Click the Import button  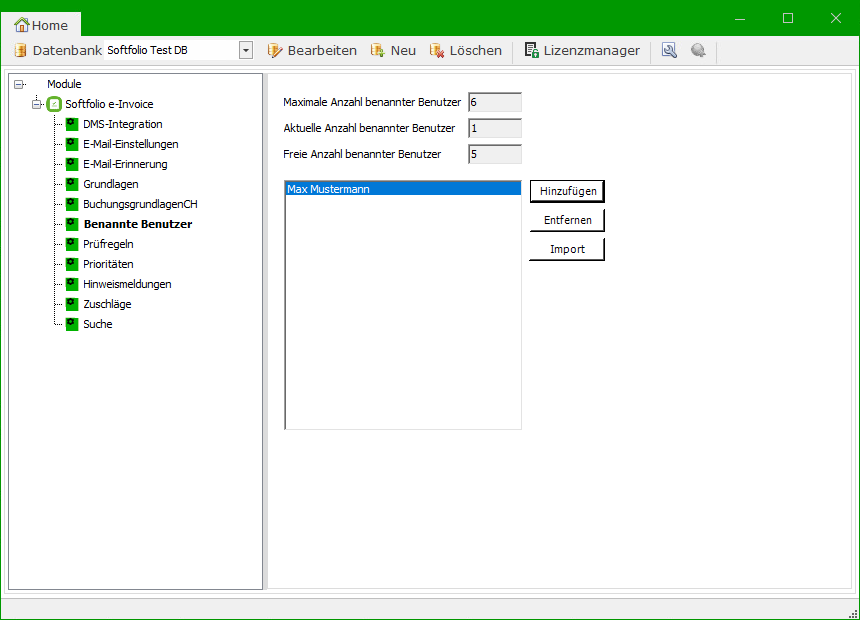pos(567,249)
